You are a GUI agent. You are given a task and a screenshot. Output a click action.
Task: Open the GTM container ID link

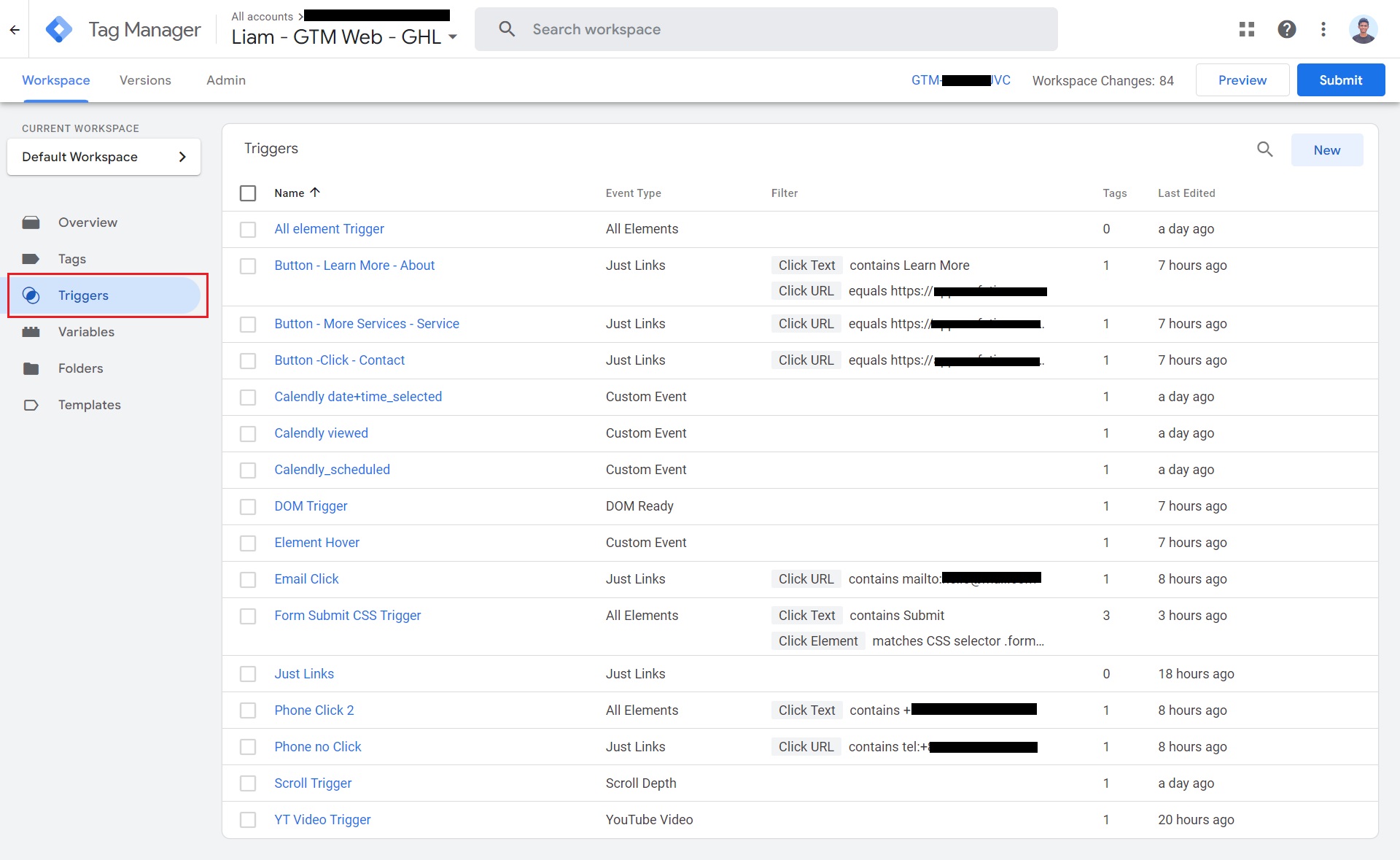tap(961, 80)
